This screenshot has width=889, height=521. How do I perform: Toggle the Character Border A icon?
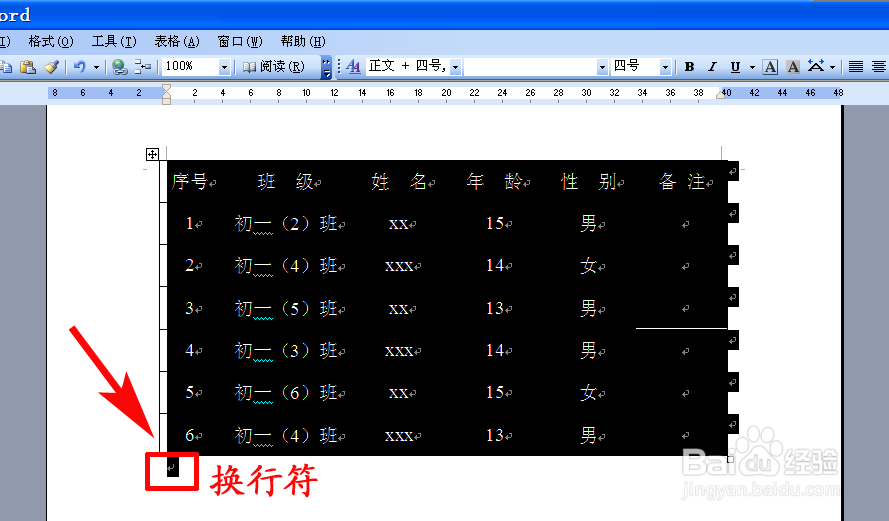pos(770,67)
